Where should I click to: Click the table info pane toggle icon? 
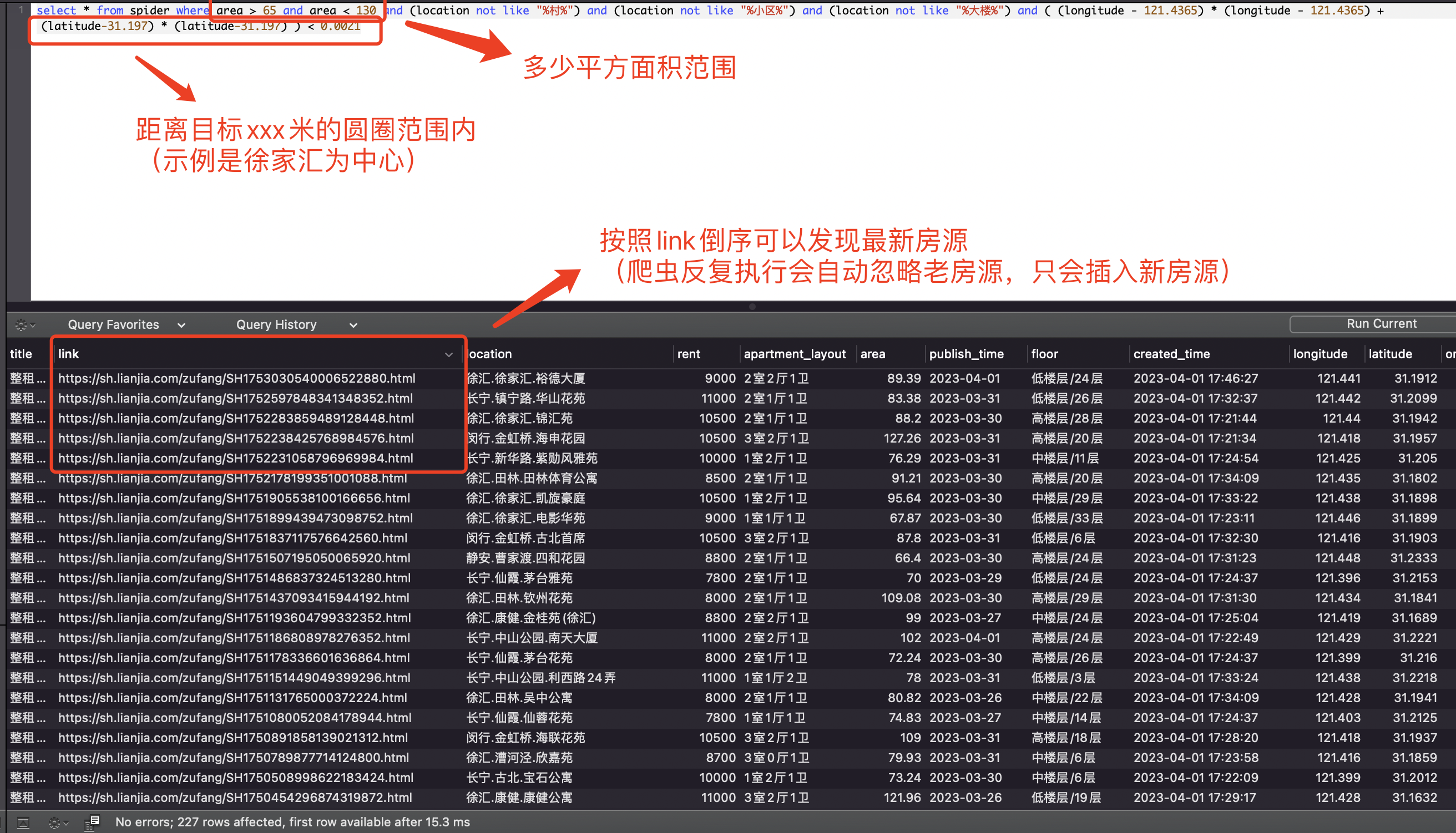tap(22, 822)
